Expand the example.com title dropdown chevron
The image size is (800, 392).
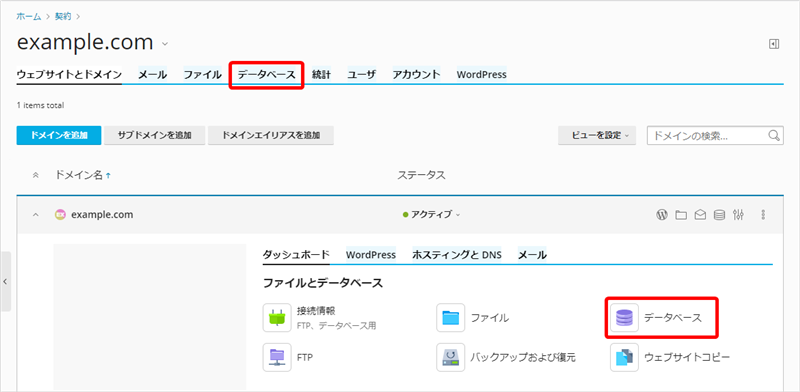tap(165, 44)
